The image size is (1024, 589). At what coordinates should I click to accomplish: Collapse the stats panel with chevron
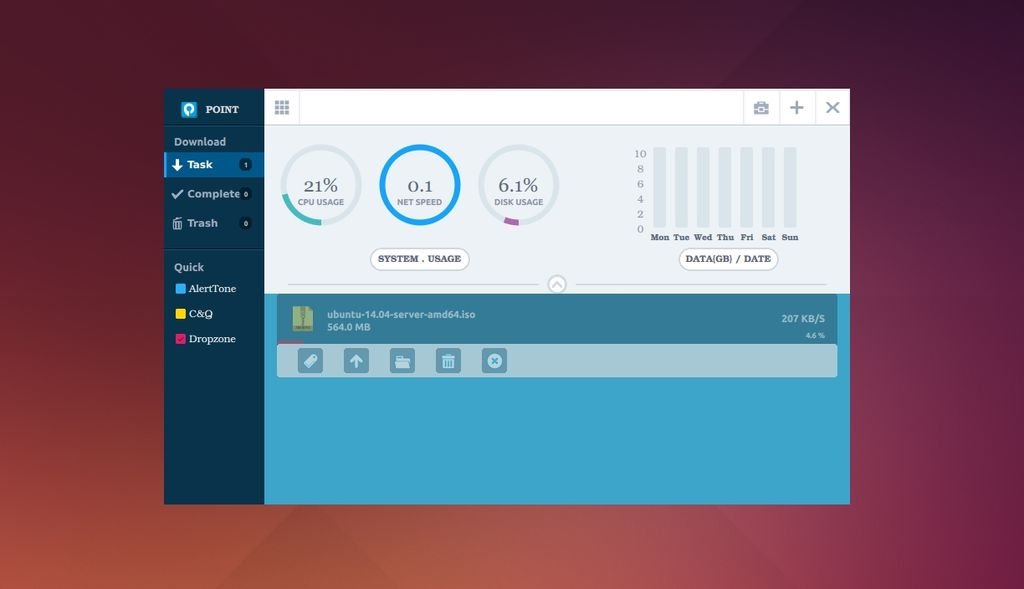[x=556, y=285]
